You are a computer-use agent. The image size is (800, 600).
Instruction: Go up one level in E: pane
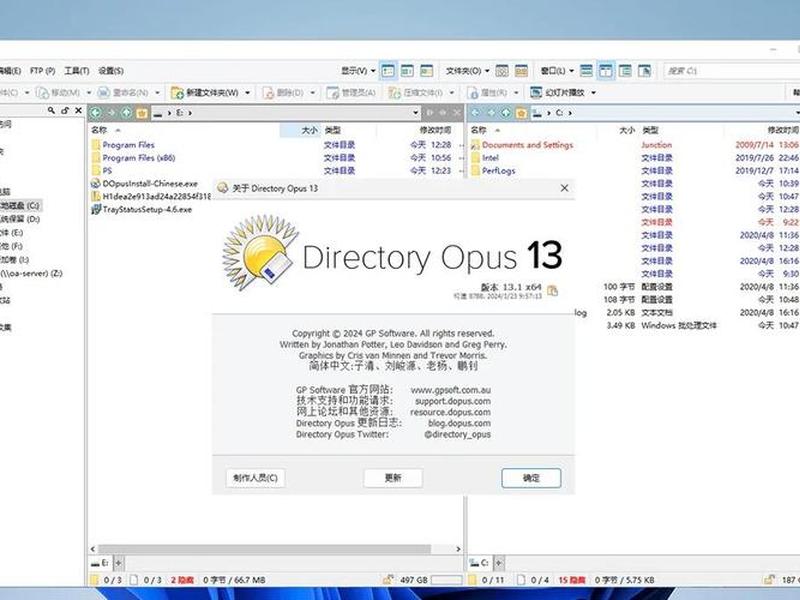(127, 113)
